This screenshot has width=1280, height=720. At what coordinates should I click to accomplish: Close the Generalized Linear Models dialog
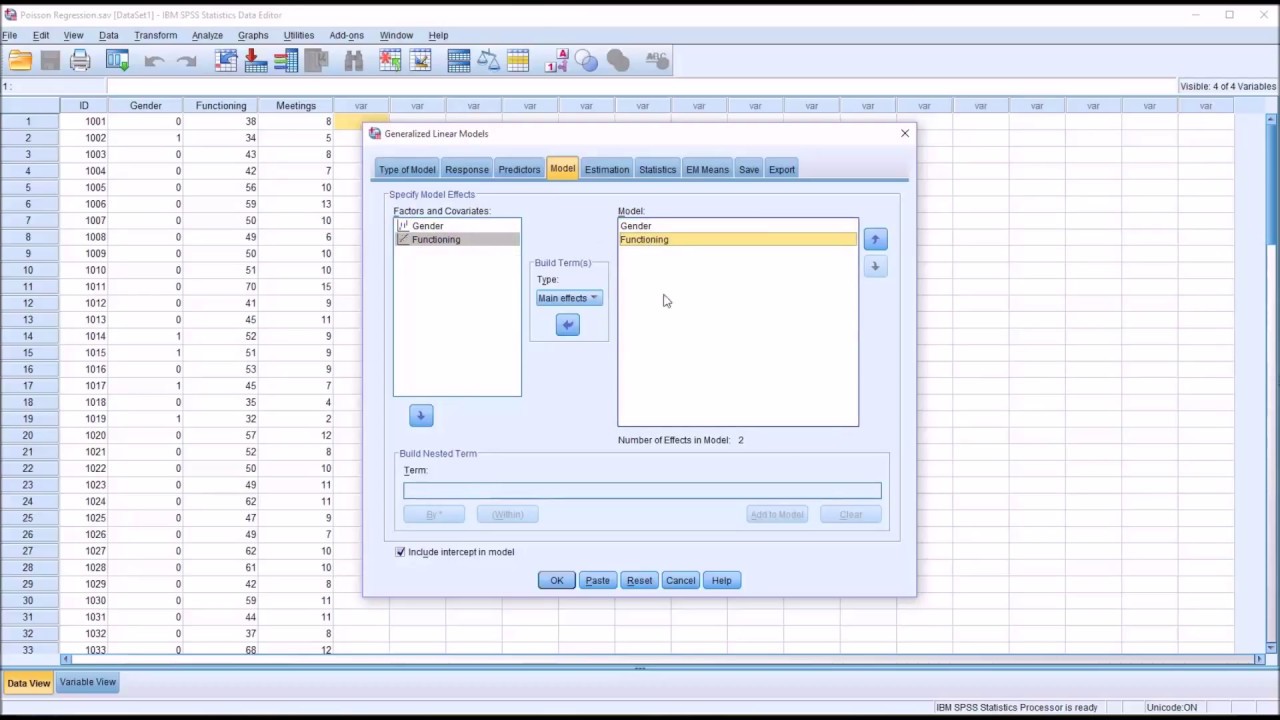pos(905,133)
